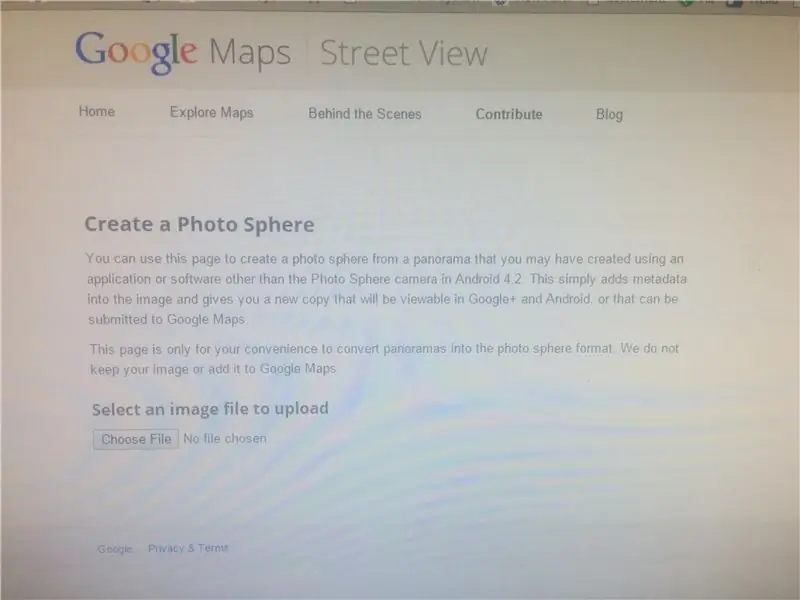The height and width of the screenshot is (600, 800).
Task: Select the Contribute tab
Action: (509, 114)
